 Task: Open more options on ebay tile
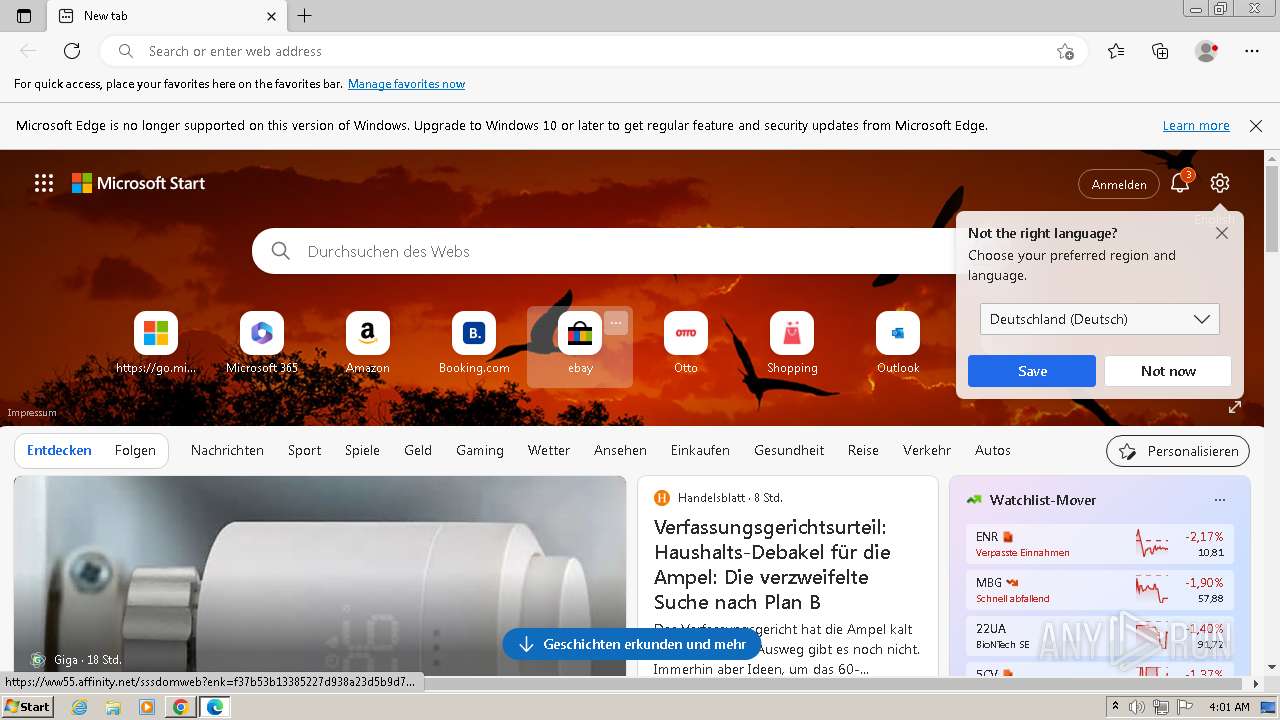point(616,323)
